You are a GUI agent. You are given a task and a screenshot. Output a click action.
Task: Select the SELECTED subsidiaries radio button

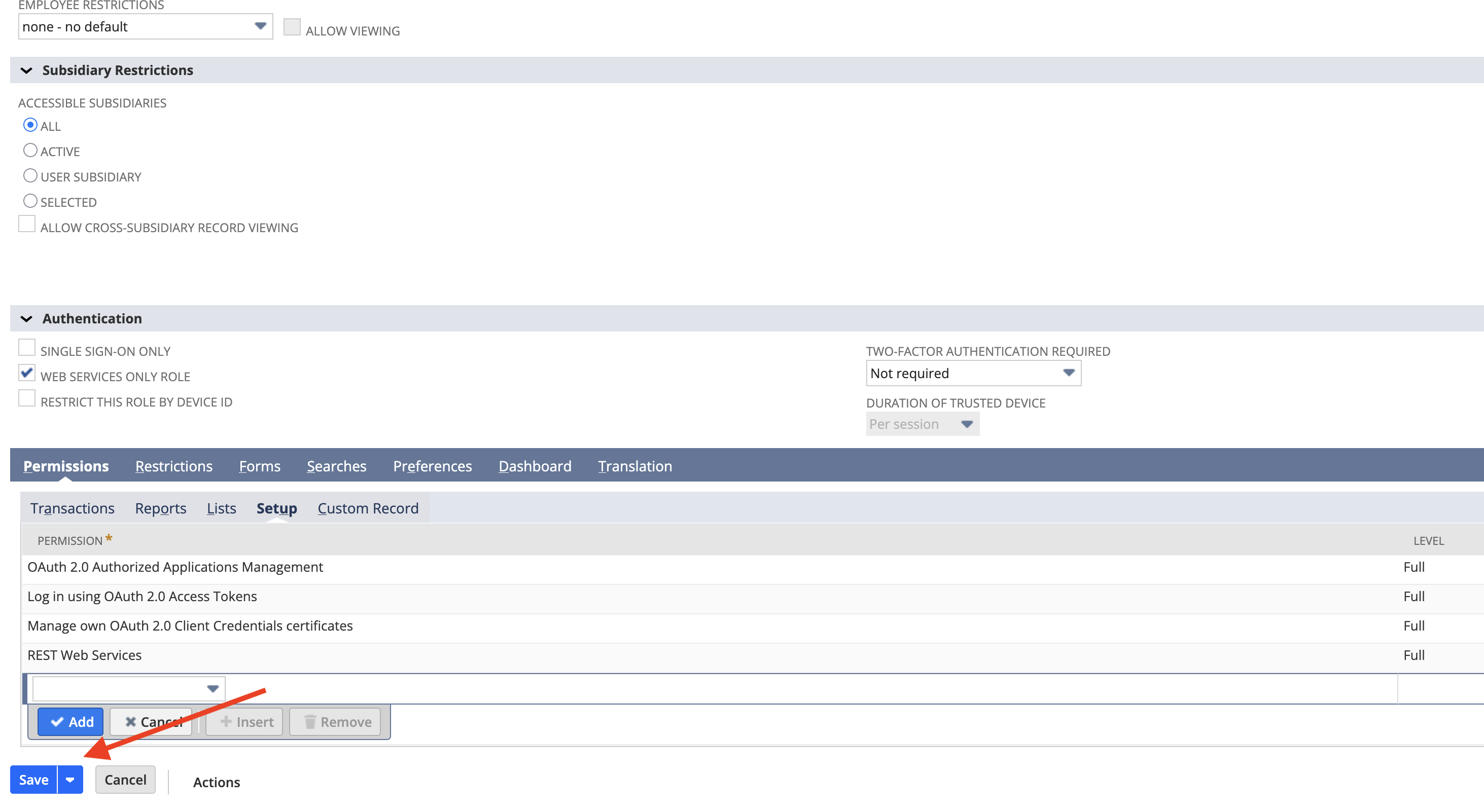coord(30,201)
